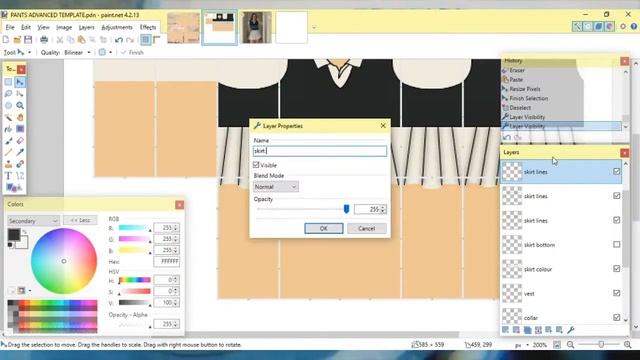Hide the skirt colour layer
The height and width of the screenshot is (360, 640).
click(x=616, y=269)
